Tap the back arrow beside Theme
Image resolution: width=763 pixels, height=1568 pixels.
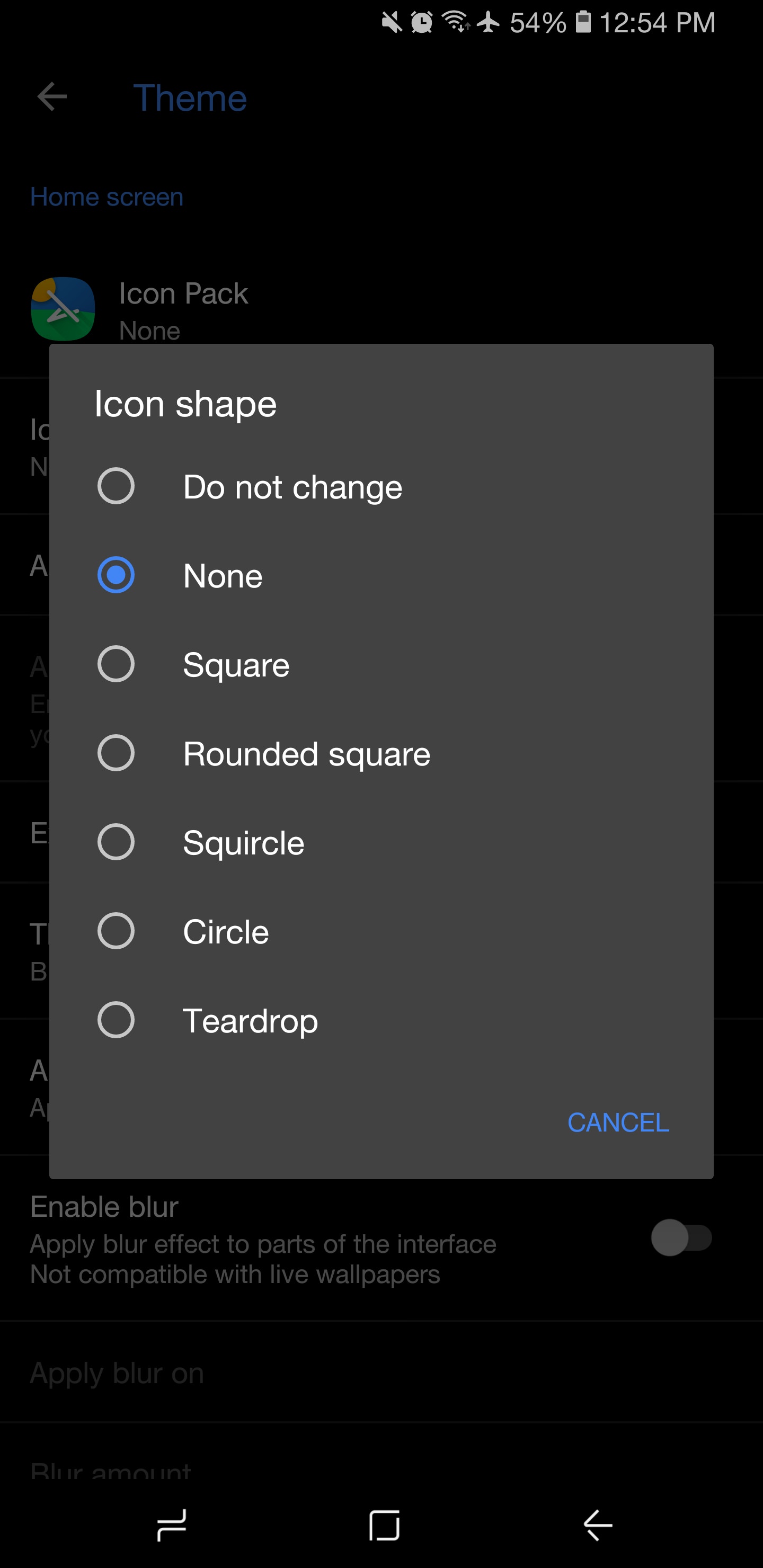click(x=52, y=97)
